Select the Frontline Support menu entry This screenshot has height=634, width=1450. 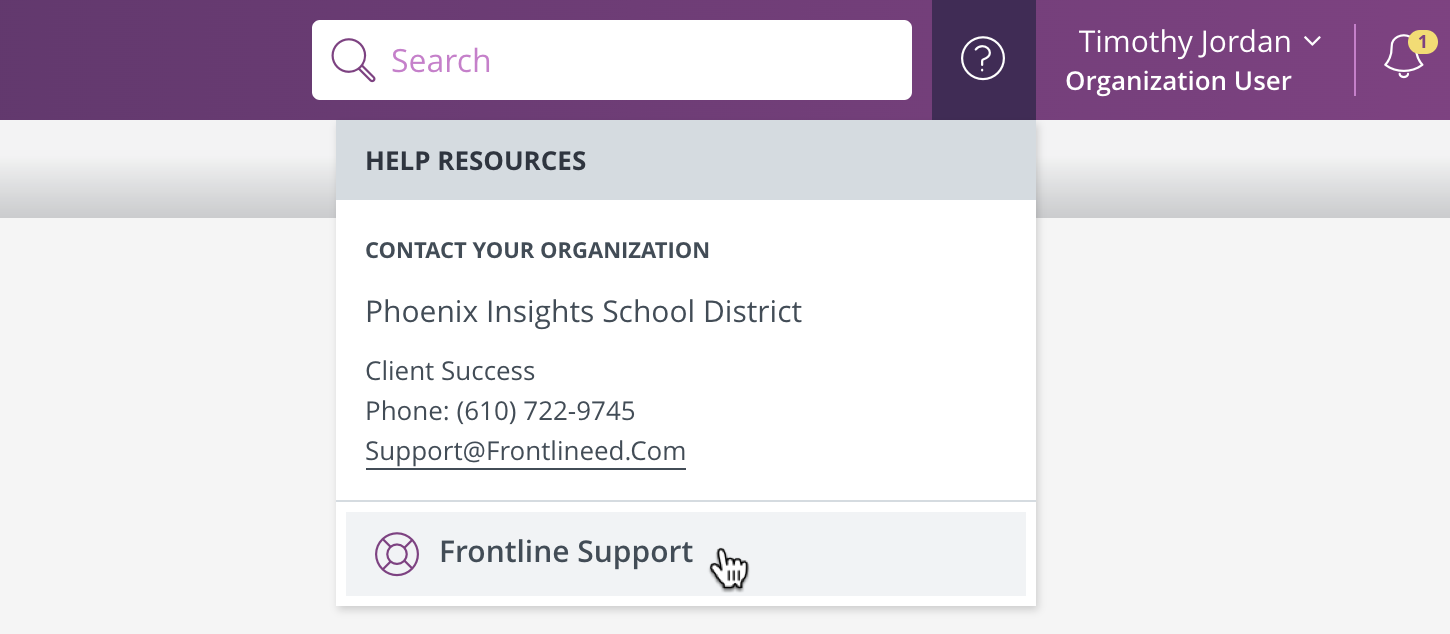(686, 554)
